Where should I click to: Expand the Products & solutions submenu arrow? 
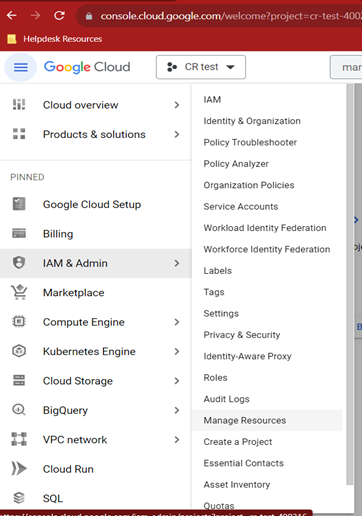(177, 134)
